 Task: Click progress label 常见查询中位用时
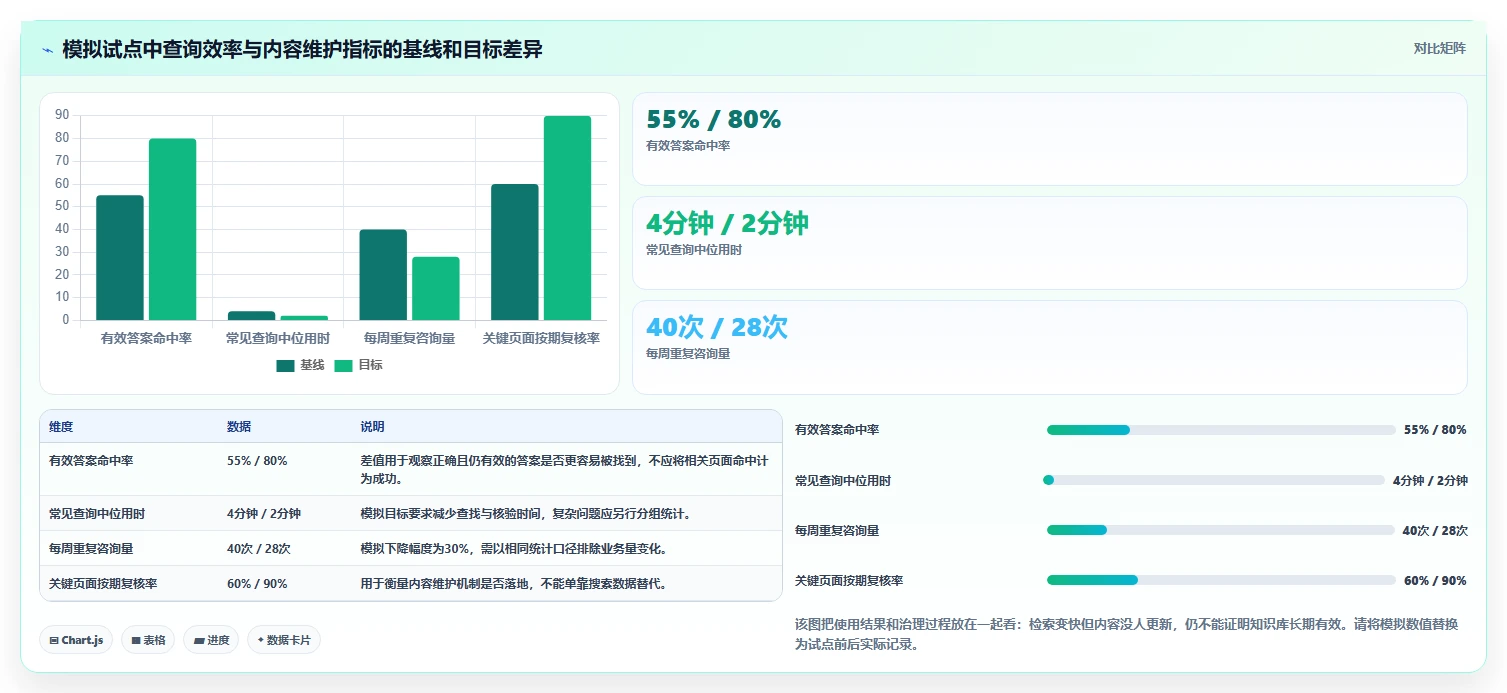[x=843, y=481]
